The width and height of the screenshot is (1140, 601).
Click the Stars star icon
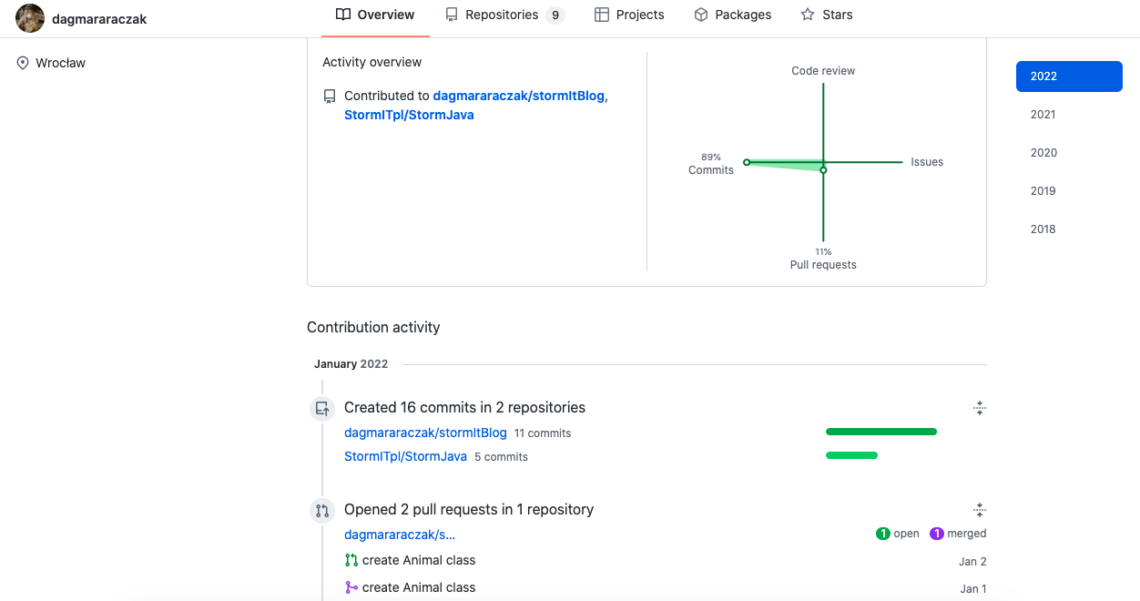tap(808, 14)
